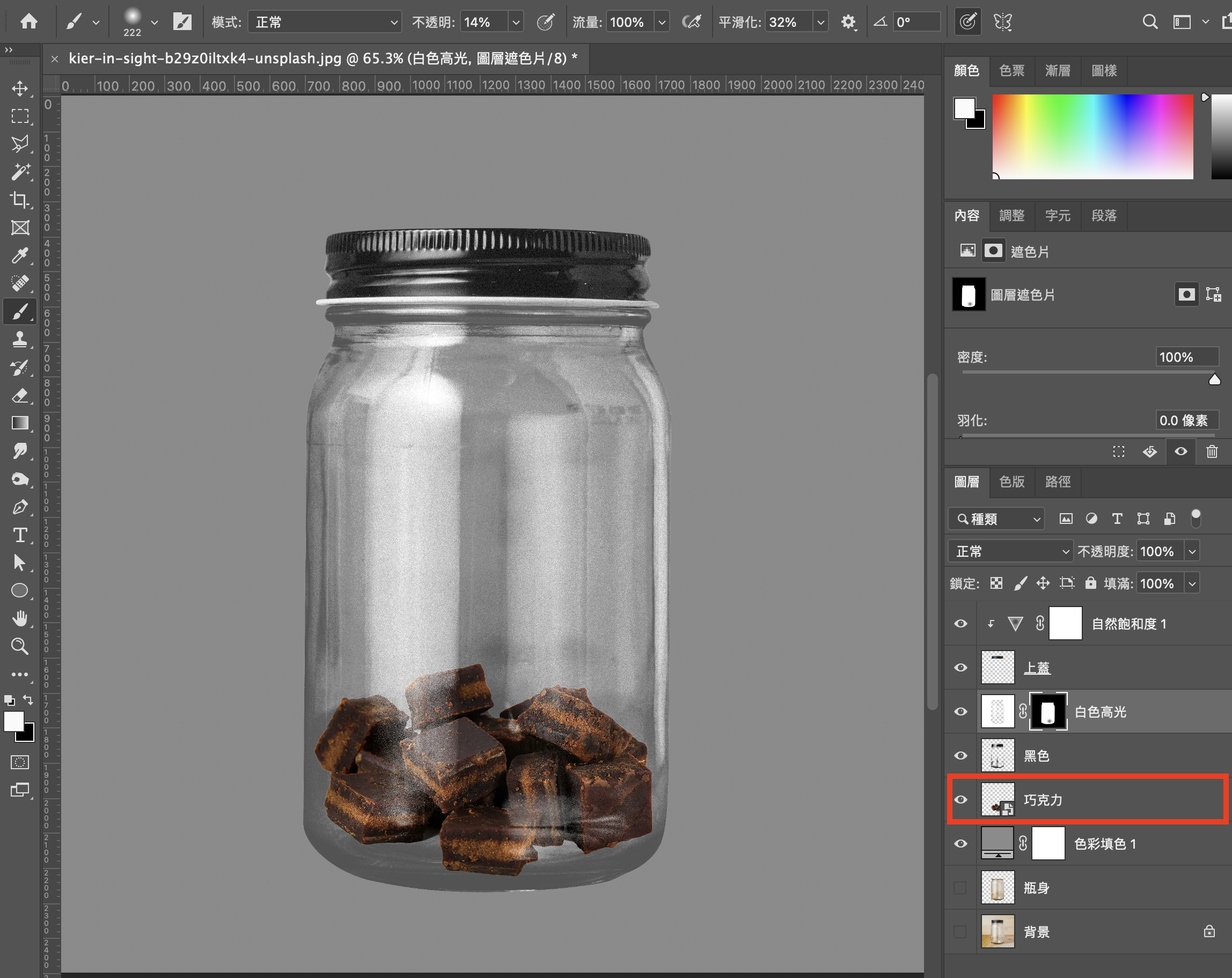
Task: Open the layer blend mode 正常 dropdown
Action: (x=1010, y=552)
